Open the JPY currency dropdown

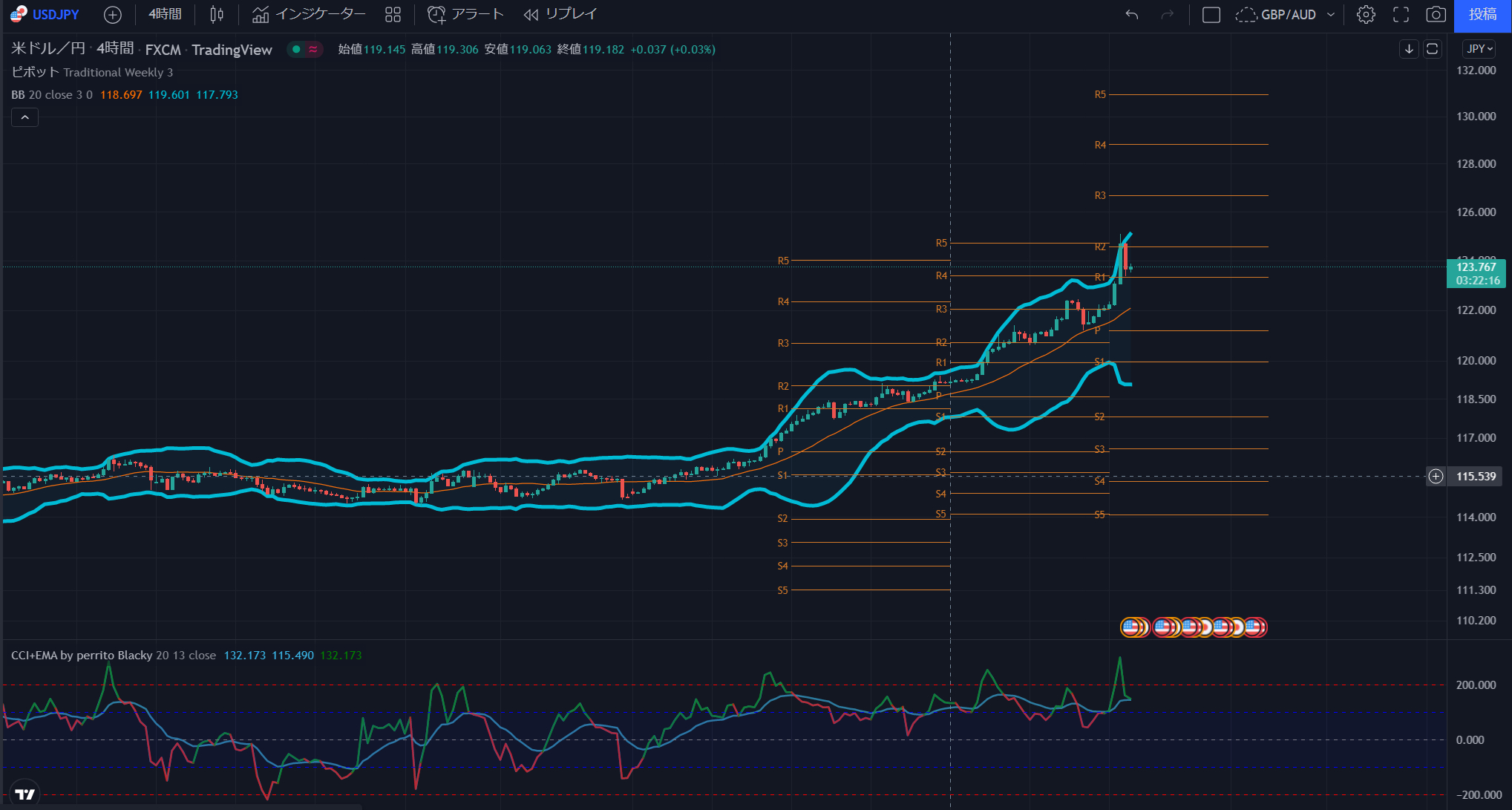(1479, 49)
